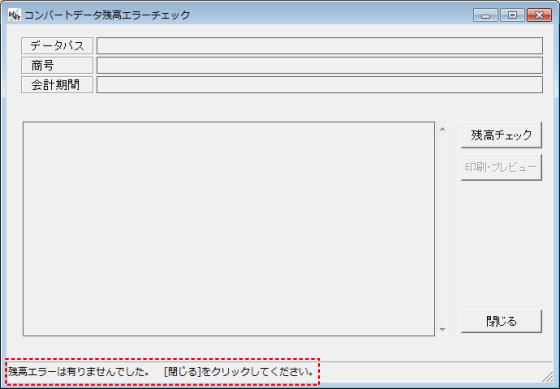
Task: Click the コンバートデータ残高エラーチェック window title
Action: (108, 15)
